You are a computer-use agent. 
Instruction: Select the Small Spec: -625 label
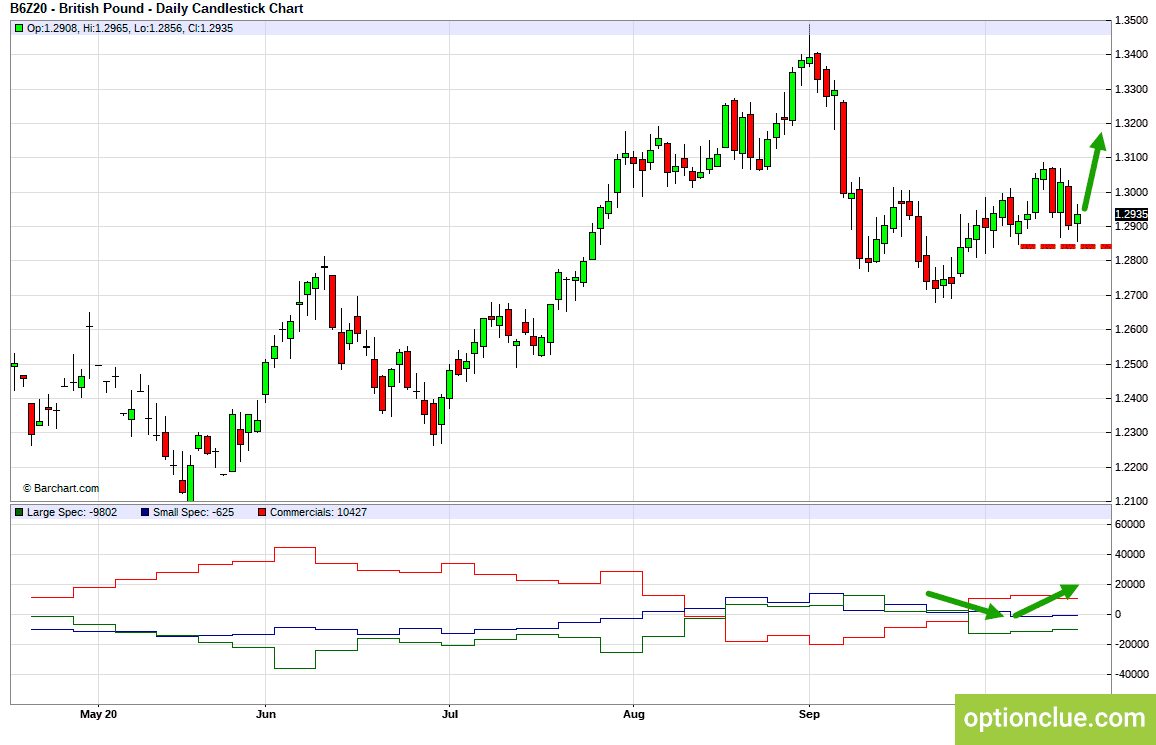[x=193, y=512]
